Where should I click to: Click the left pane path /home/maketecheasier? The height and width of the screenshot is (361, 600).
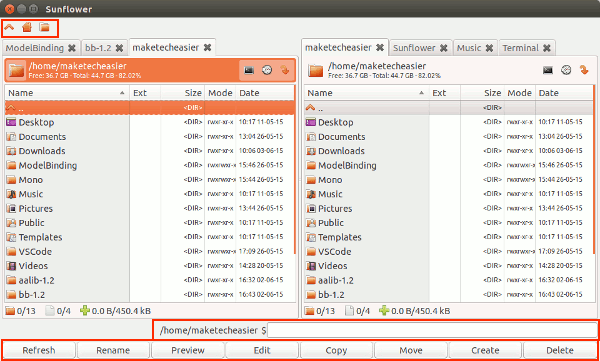pos(78,66)
